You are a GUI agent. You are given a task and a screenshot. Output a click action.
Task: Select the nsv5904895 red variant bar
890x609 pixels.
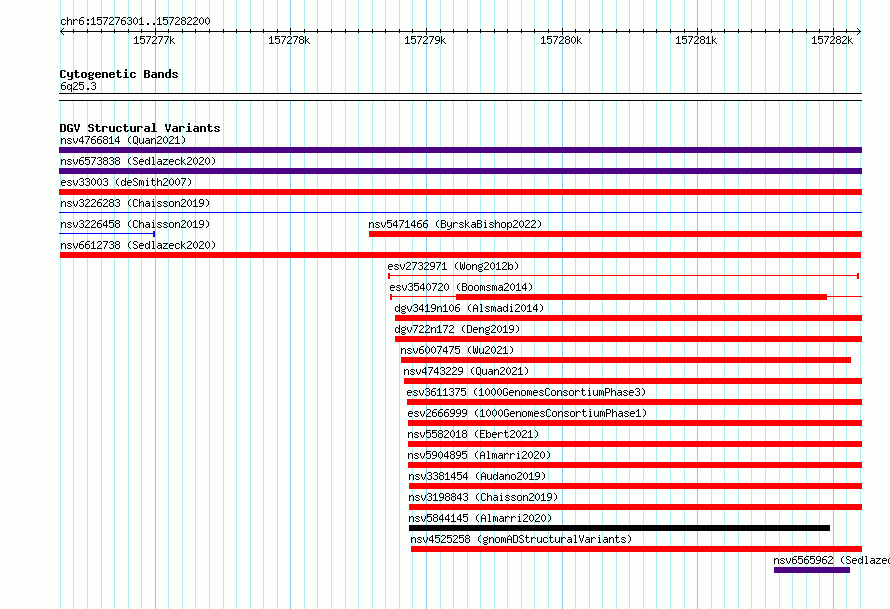[x=635, y=465]
